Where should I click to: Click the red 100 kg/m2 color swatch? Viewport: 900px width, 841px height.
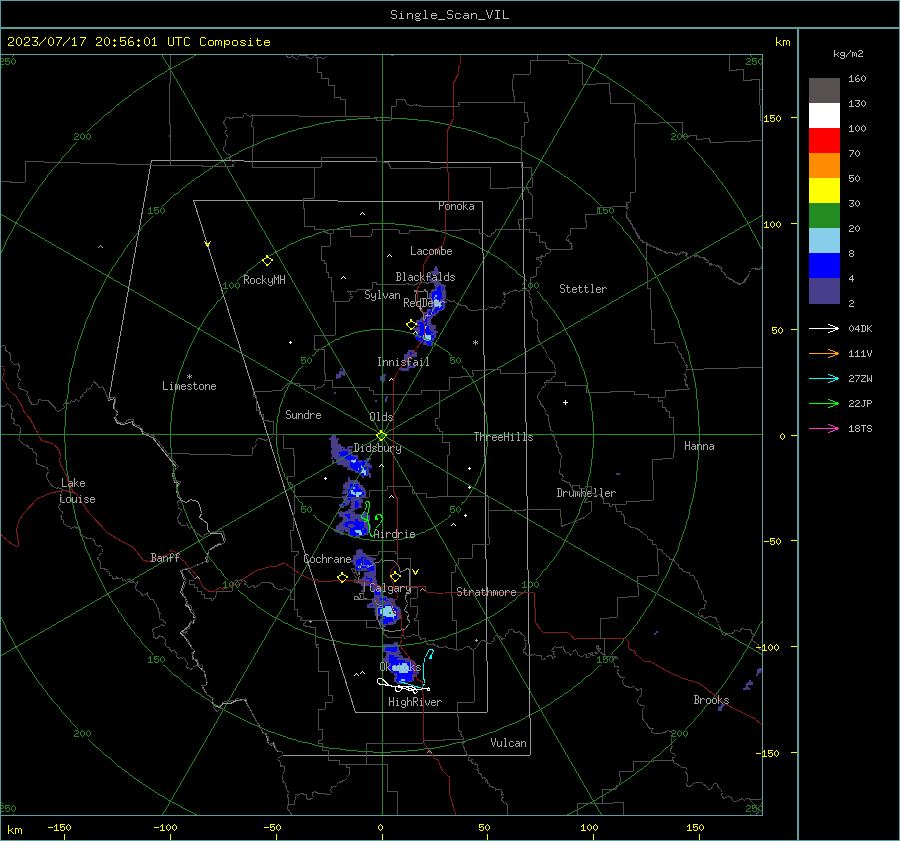(824, 141)
